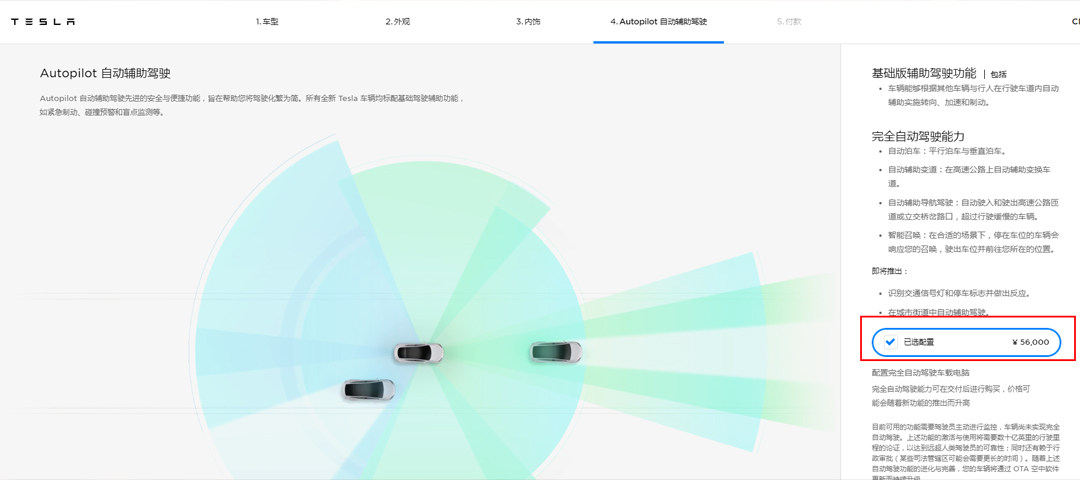Open the CN region selector

coord(1073,21)
